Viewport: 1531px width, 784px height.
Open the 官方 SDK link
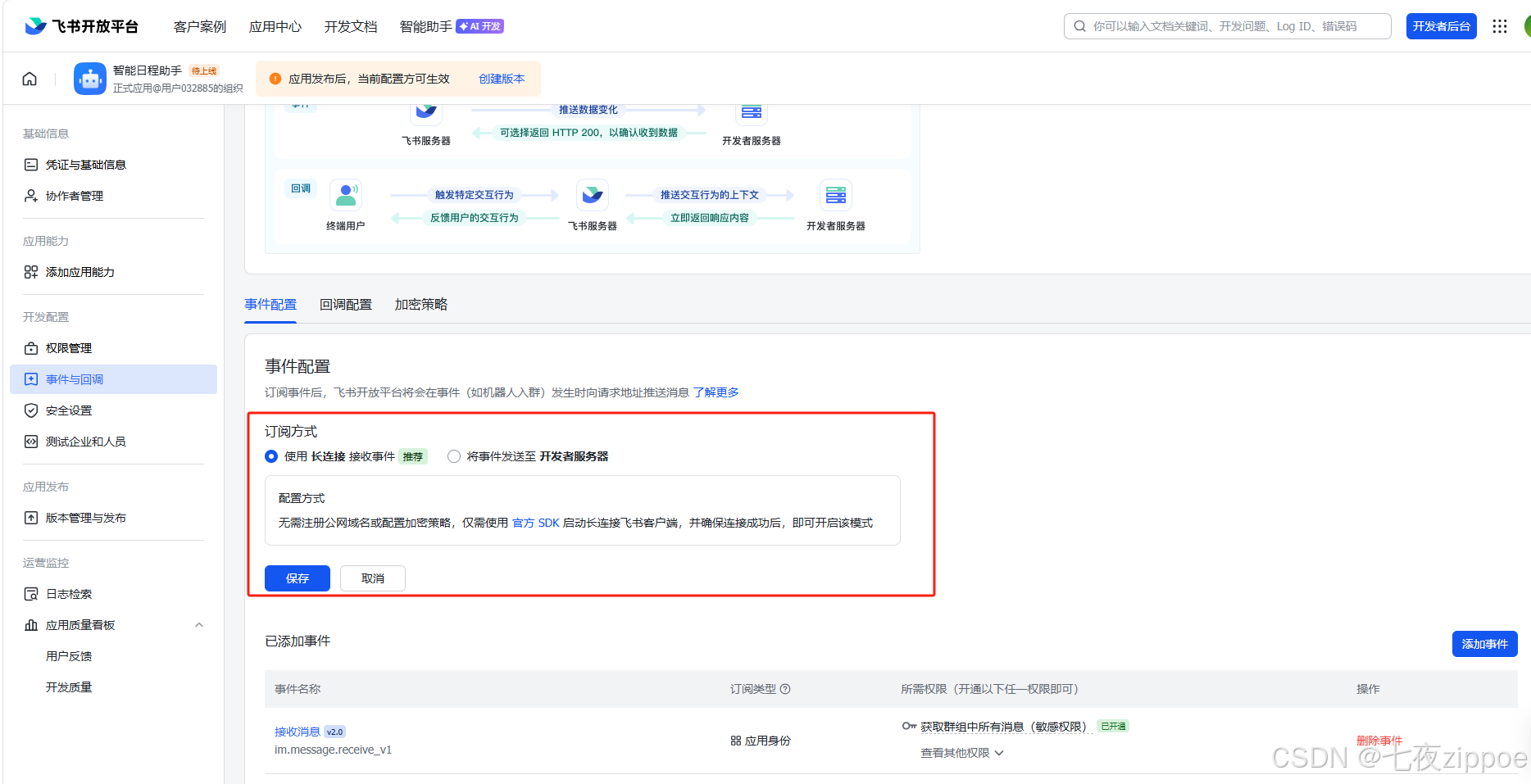point(536,523)
